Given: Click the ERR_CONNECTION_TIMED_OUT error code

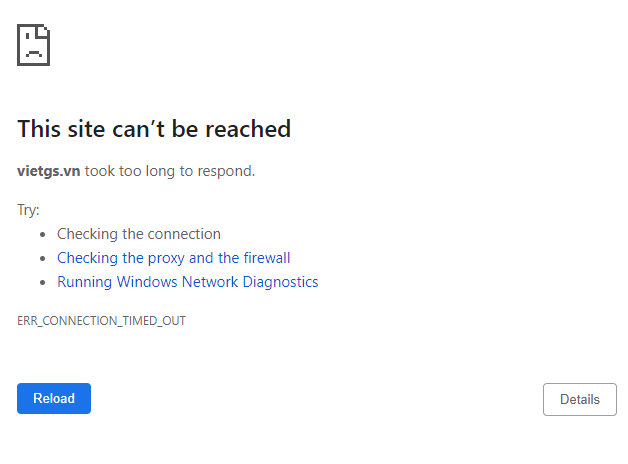Looking at the screenshot, I should tap(102, 321).
